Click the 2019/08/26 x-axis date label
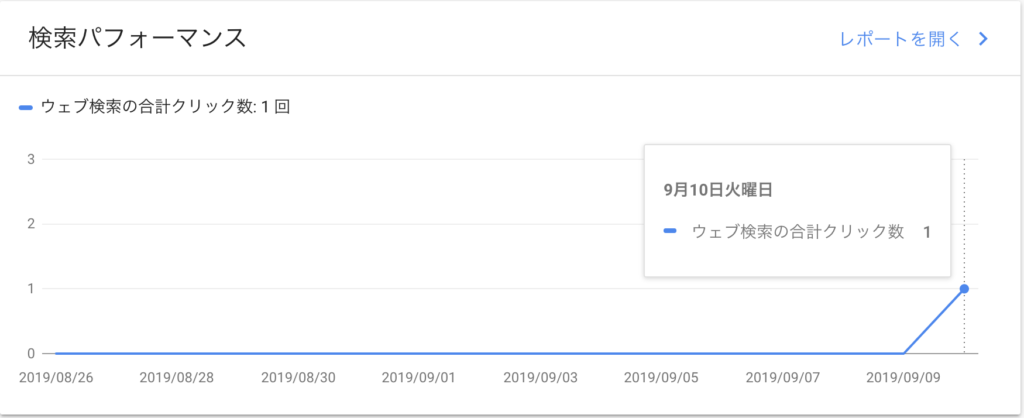The image size is (1024, 418). (56, 378)
